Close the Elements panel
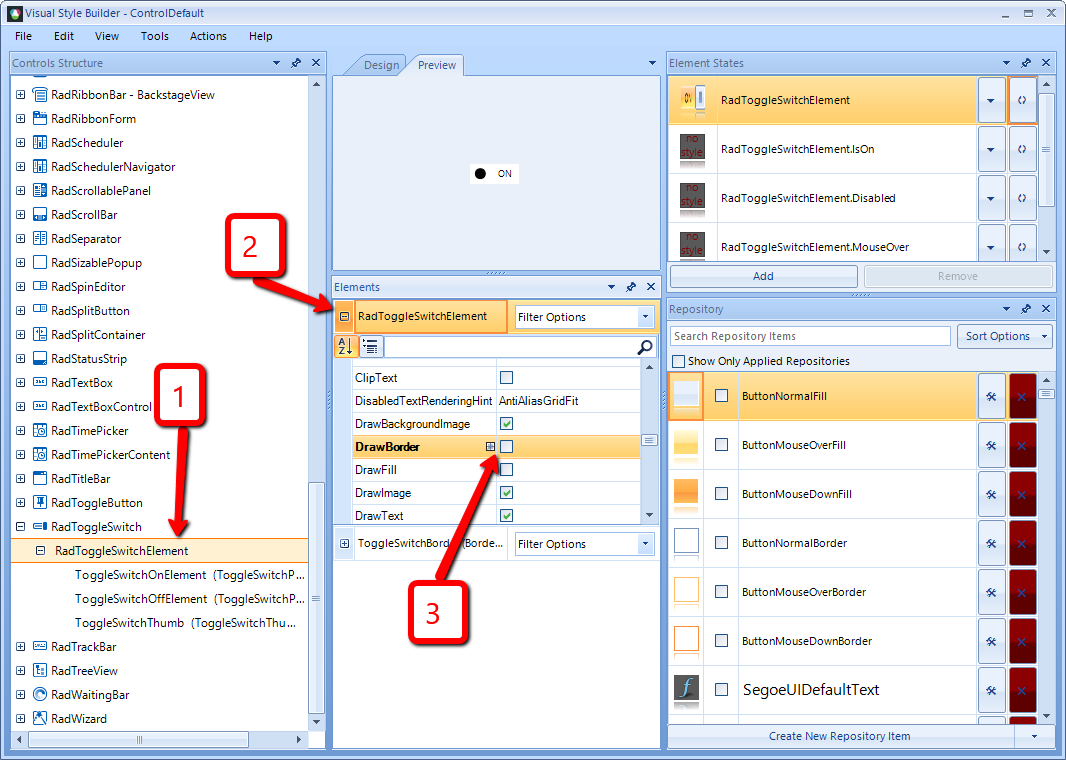The height and width of the screenshot is (760, 1066). [651, 287]
